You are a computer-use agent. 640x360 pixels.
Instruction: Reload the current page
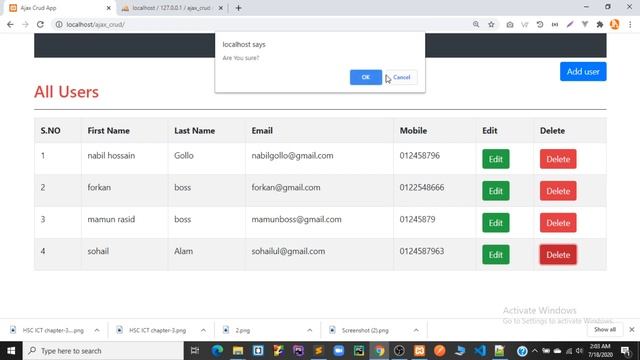(40, 24)
